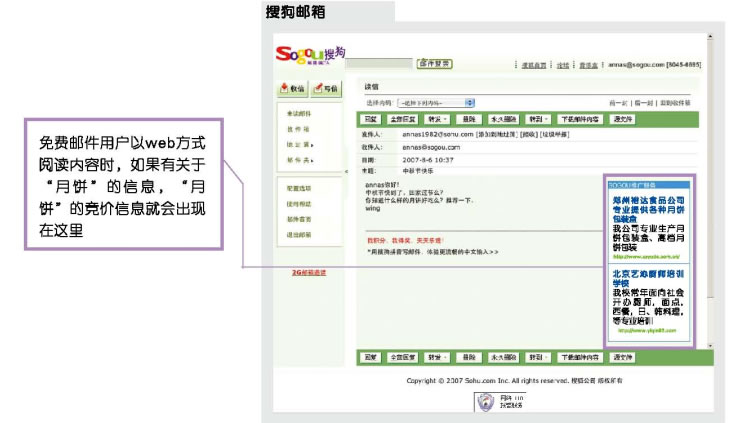Open the 选择内码 encoding dropdown
Screen dimensions: 729x423
coord(436,103)
